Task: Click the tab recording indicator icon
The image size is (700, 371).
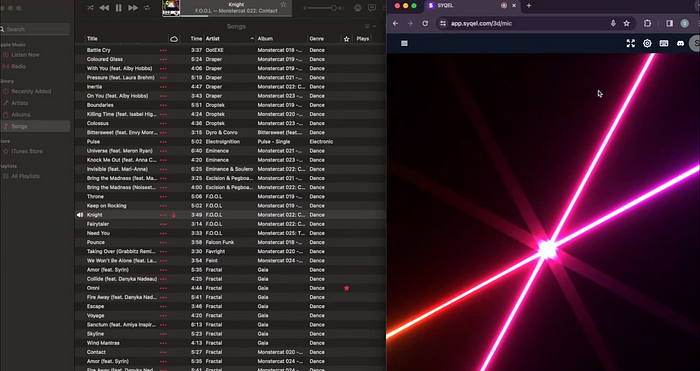Action: coord(504,6)
